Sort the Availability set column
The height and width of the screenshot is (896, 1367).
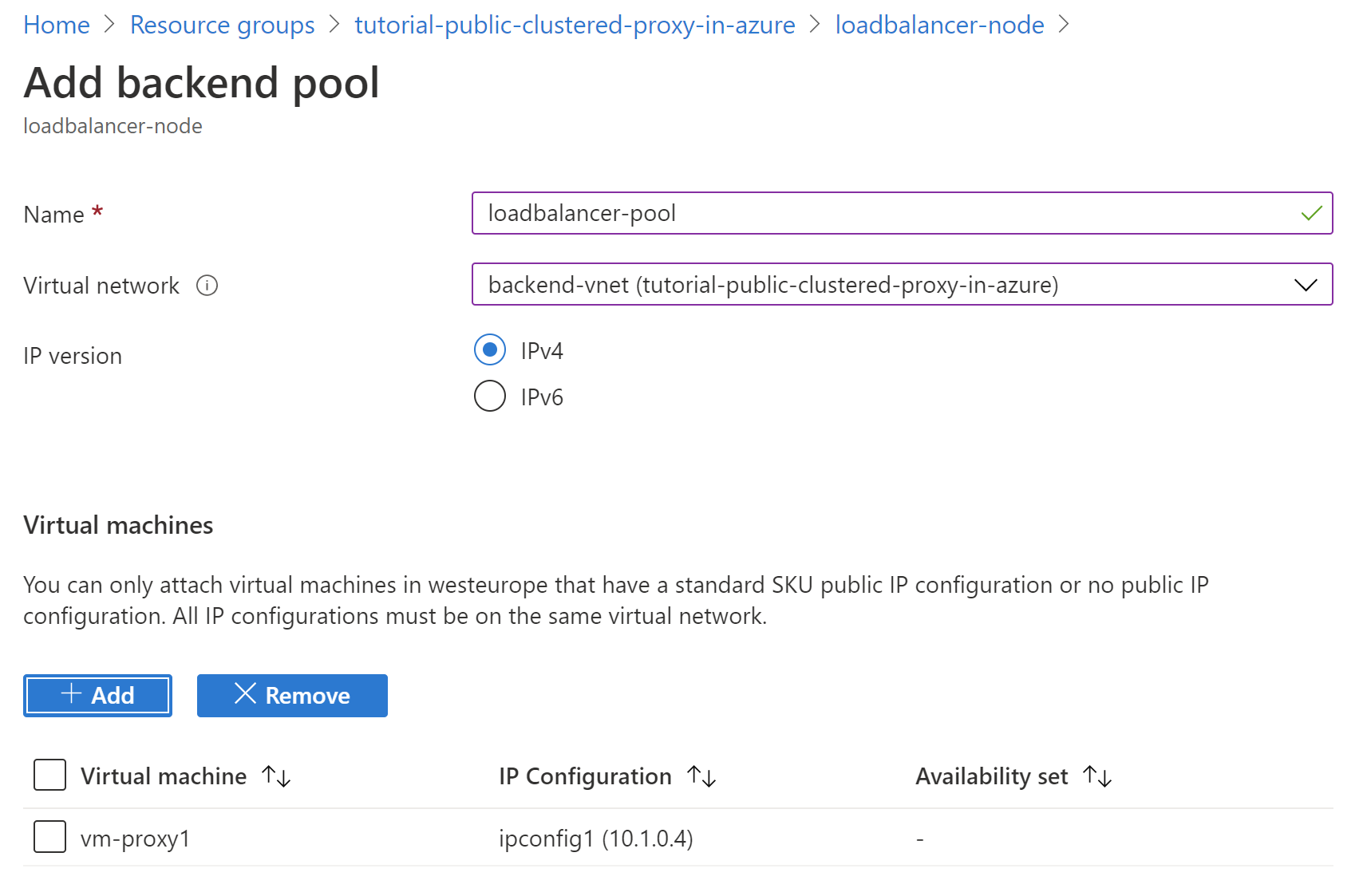[x=1097, y=775]
